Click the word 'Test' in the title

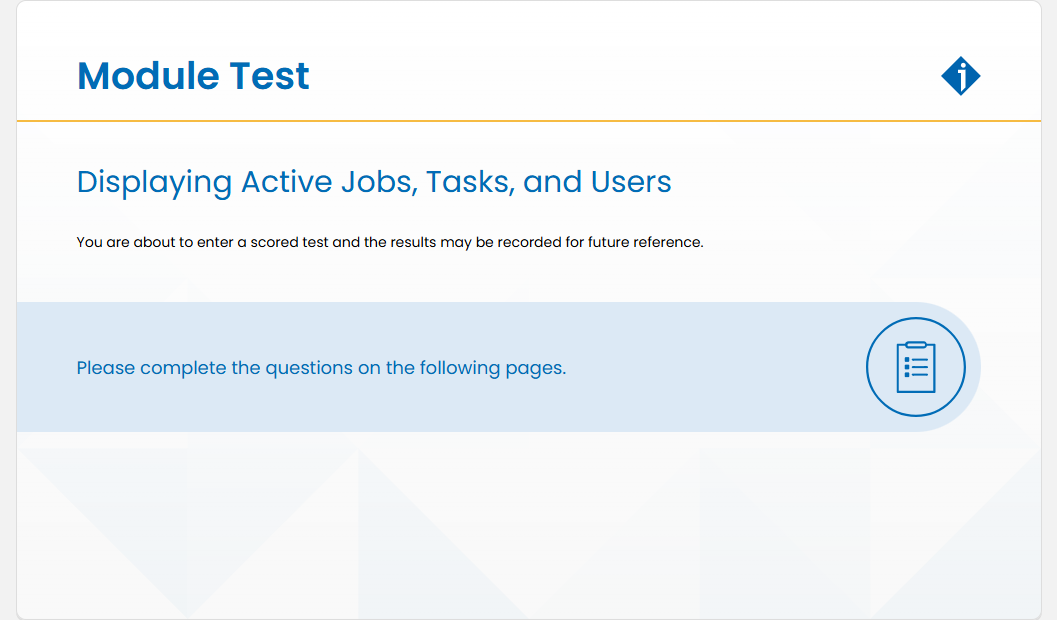[270, 75]
